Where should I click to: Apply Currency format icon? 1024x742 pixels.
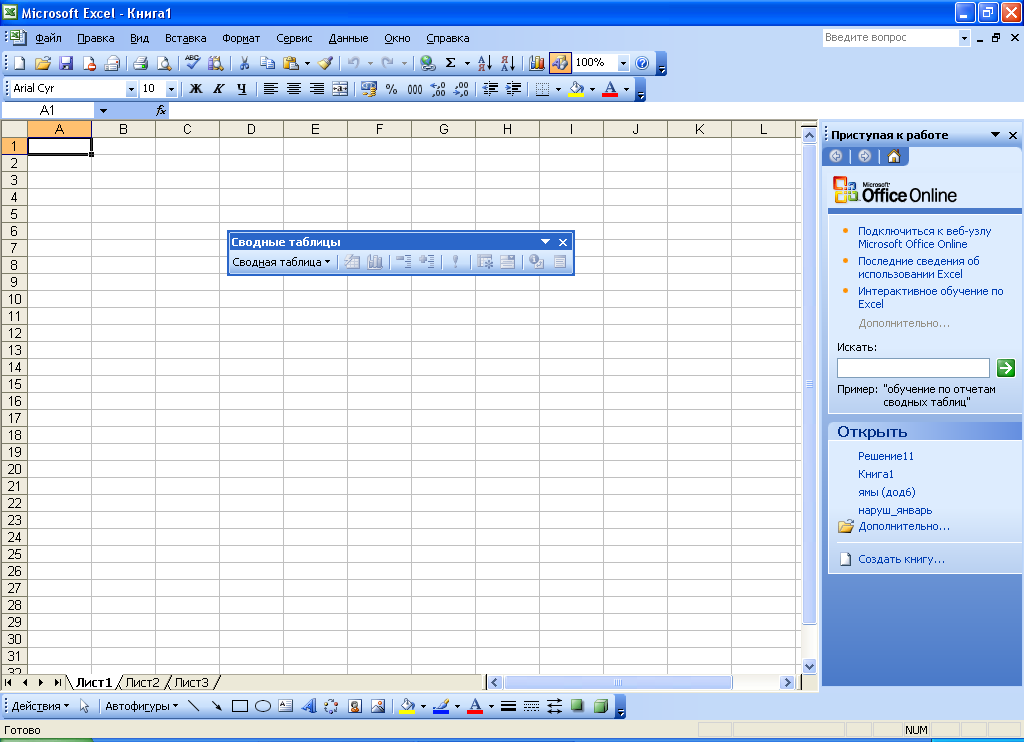click(x=368, y=89)
